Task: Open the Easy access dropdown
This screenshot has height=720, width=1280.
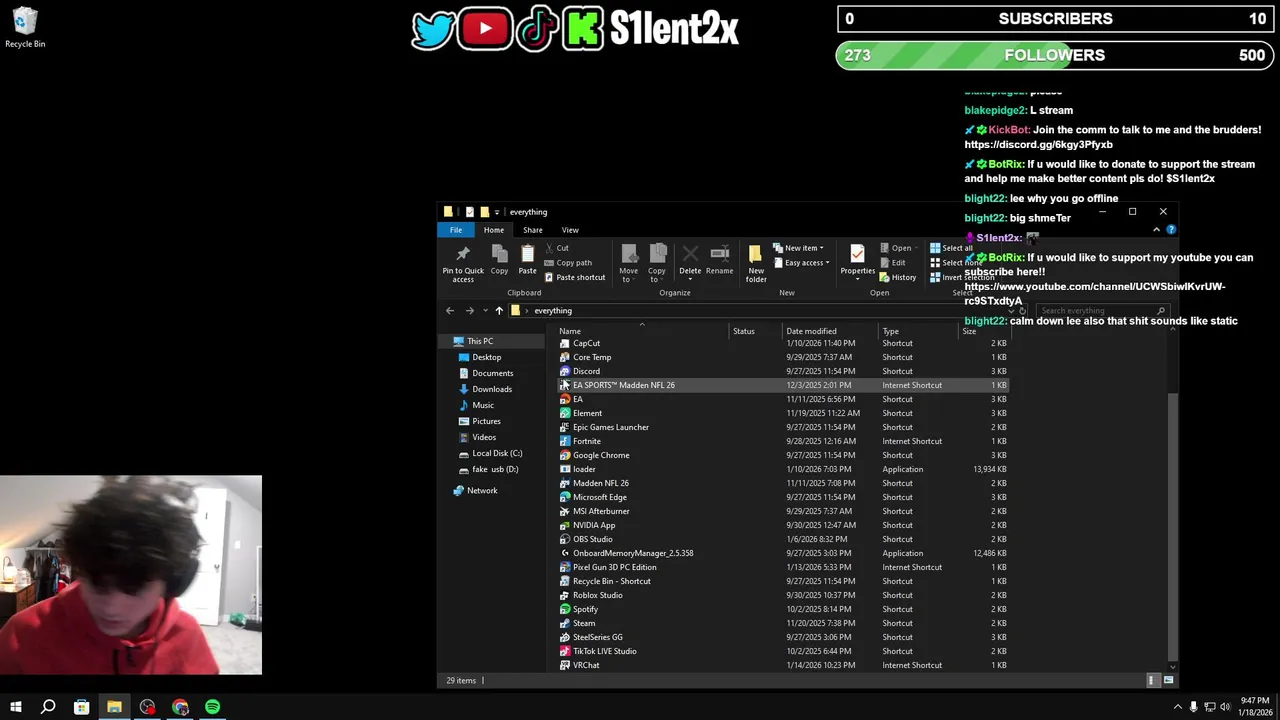Action: 801,263
